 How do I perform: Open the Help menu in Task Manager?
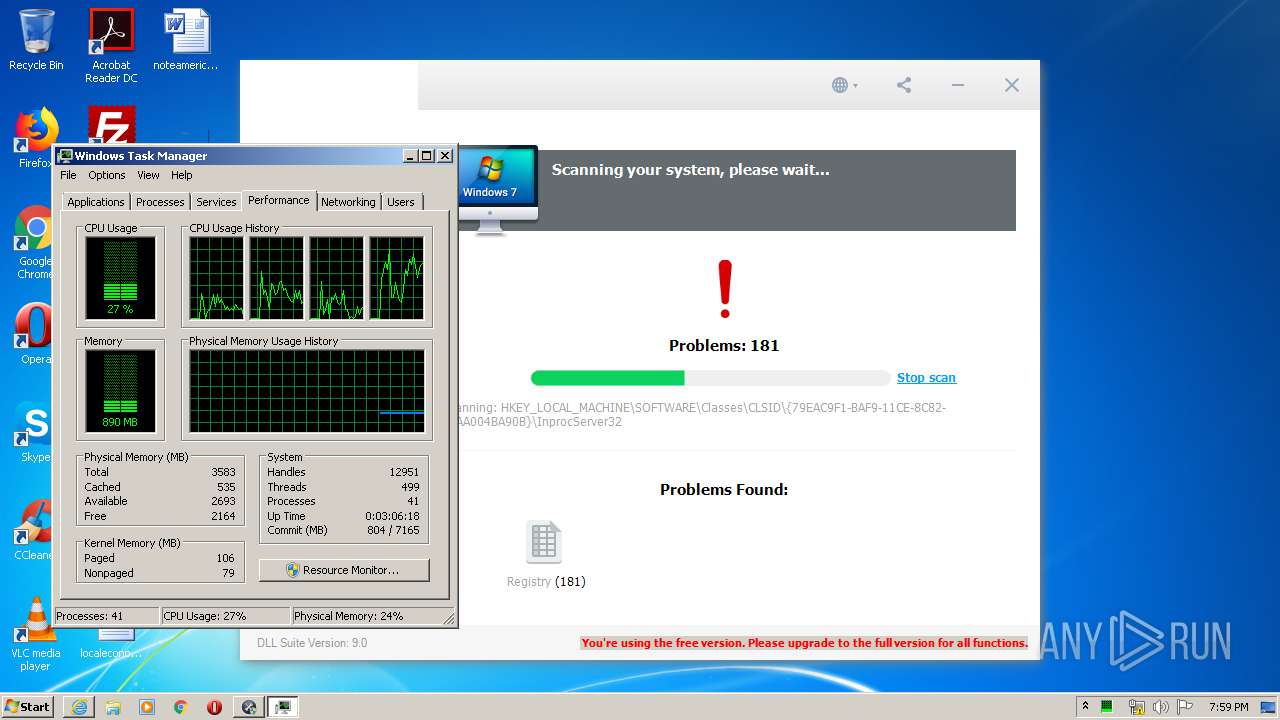click(x=182, y=175)
